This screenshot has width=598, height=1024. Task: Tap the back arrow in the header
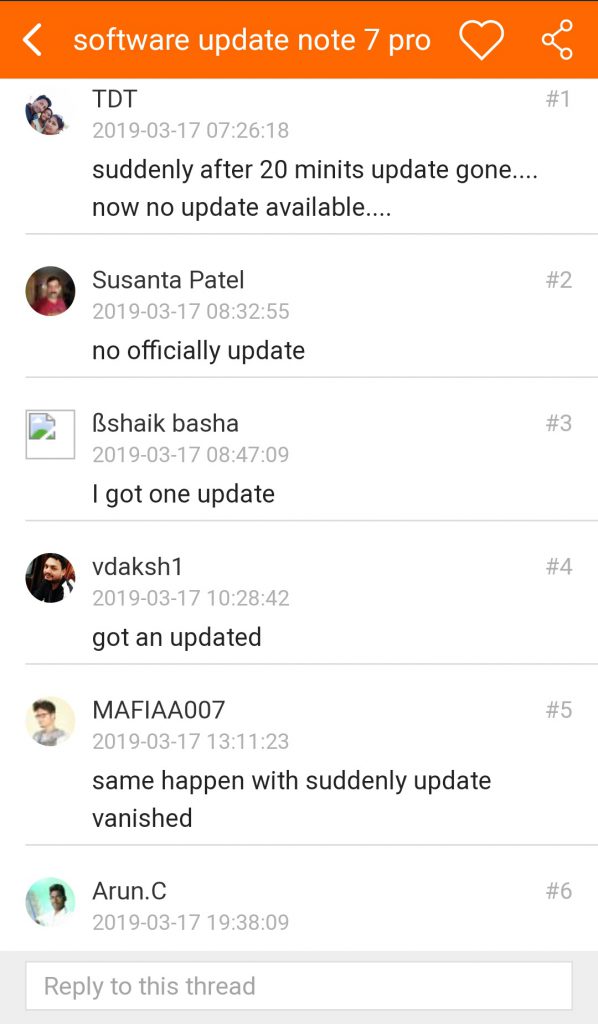(32, 40)
